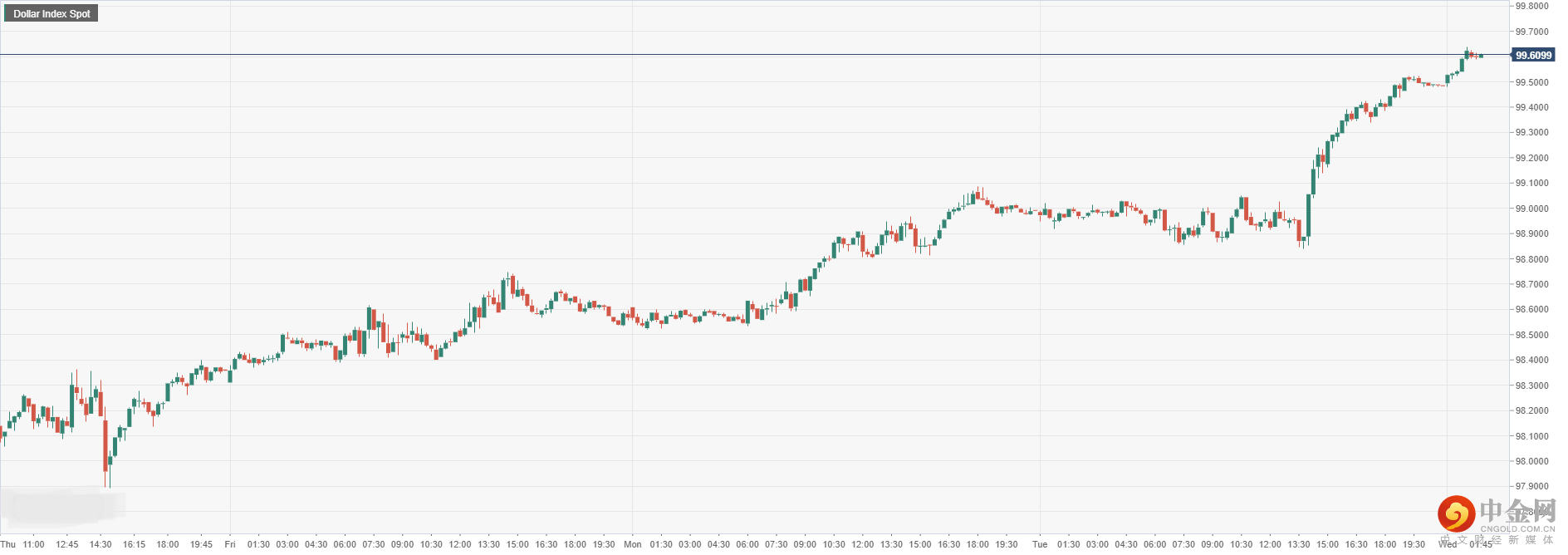This screenshot has height=555, width=1568.
Task: Click the 98.8000 price axis label
Action: 1531,259
